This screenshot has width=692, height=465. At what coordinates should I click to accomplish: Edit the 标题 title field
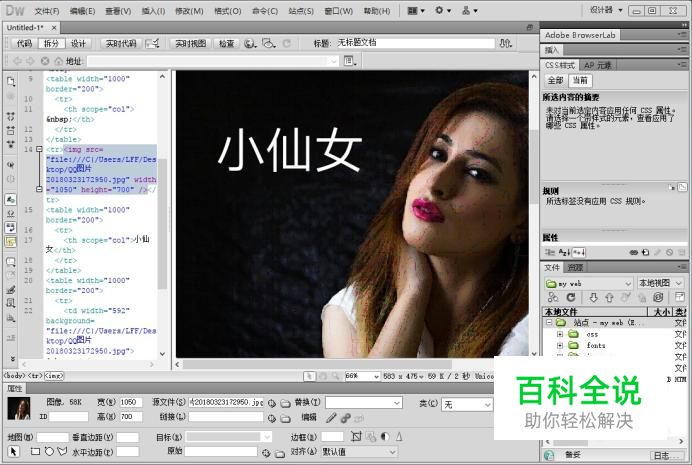[415, 43]
